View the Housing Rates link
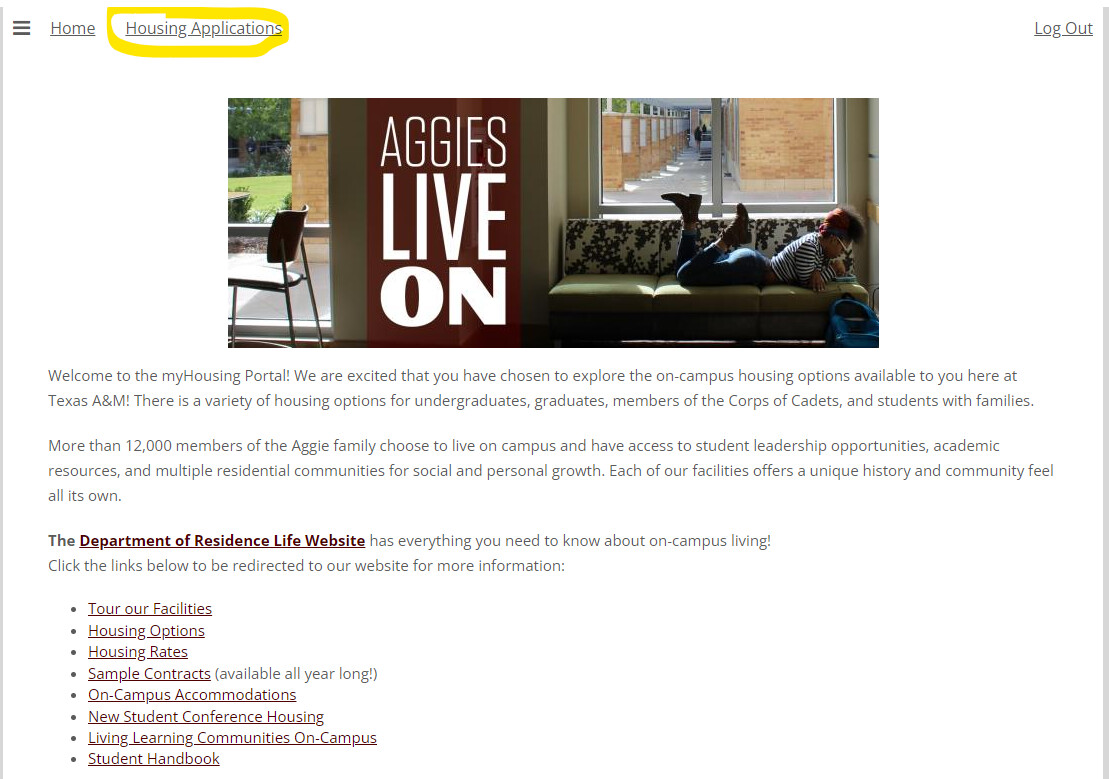Viewport: 1109px width, 779px height. 138,652
